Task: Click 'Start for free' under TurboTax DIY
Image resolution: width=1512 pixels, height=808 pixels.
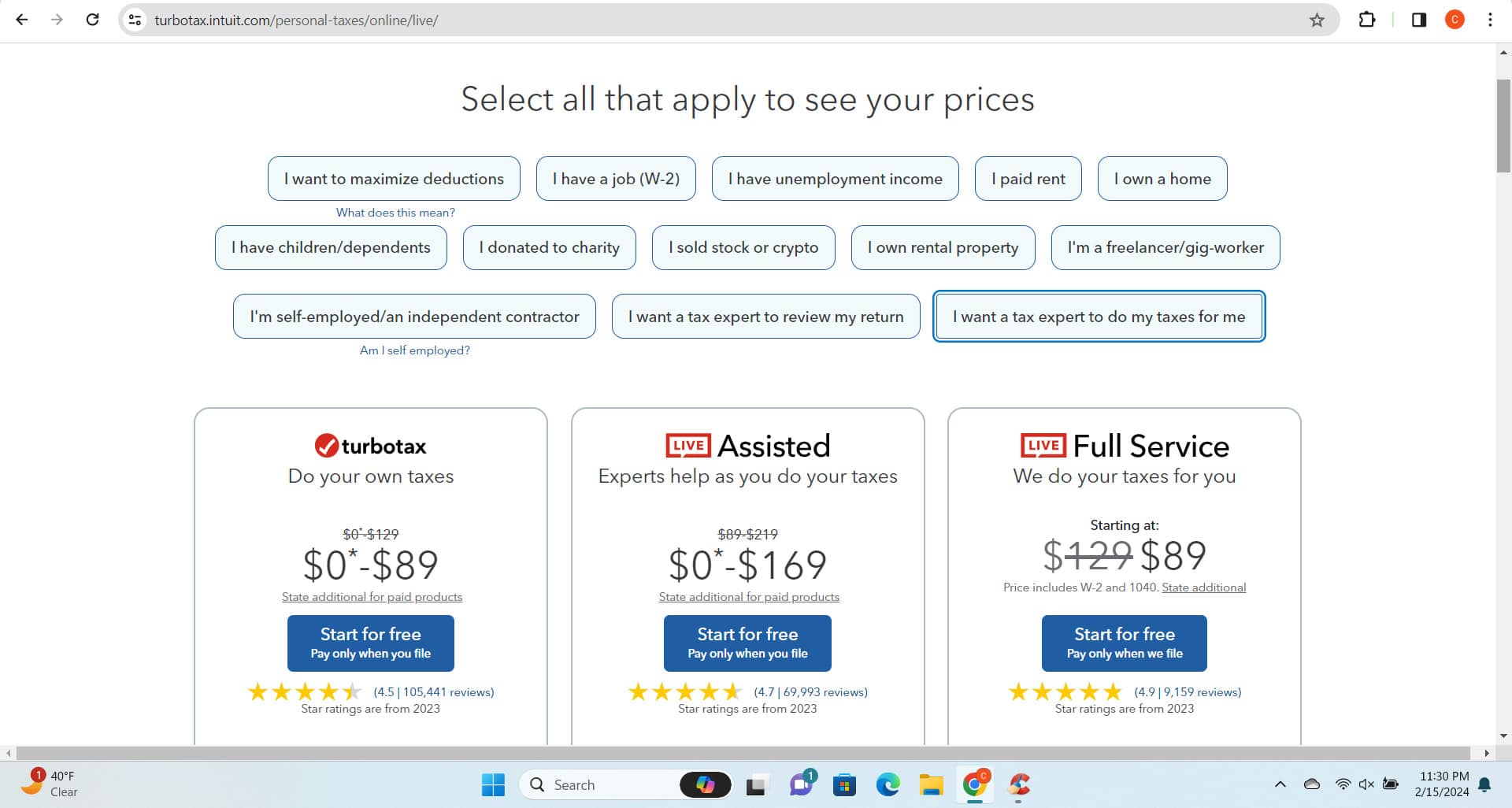Action: pos(371,643)
